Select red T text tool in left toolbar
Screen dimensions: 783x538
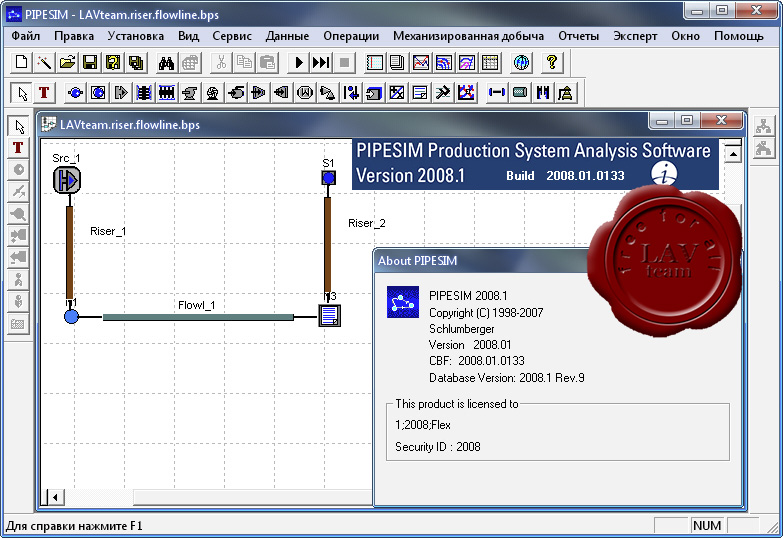pyautogui.click(x=18, y=148)
